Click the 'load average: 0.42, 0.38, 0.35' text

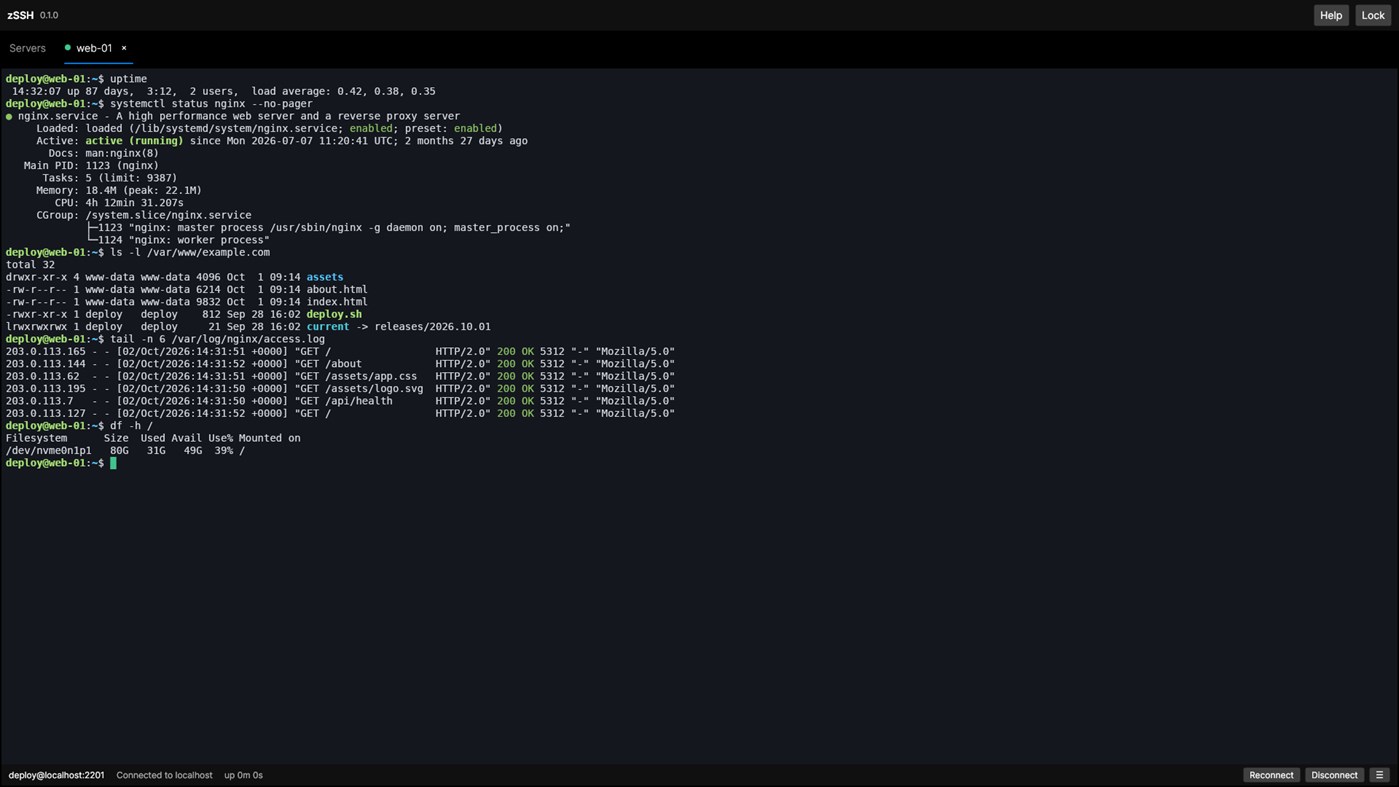click(343, 91)
